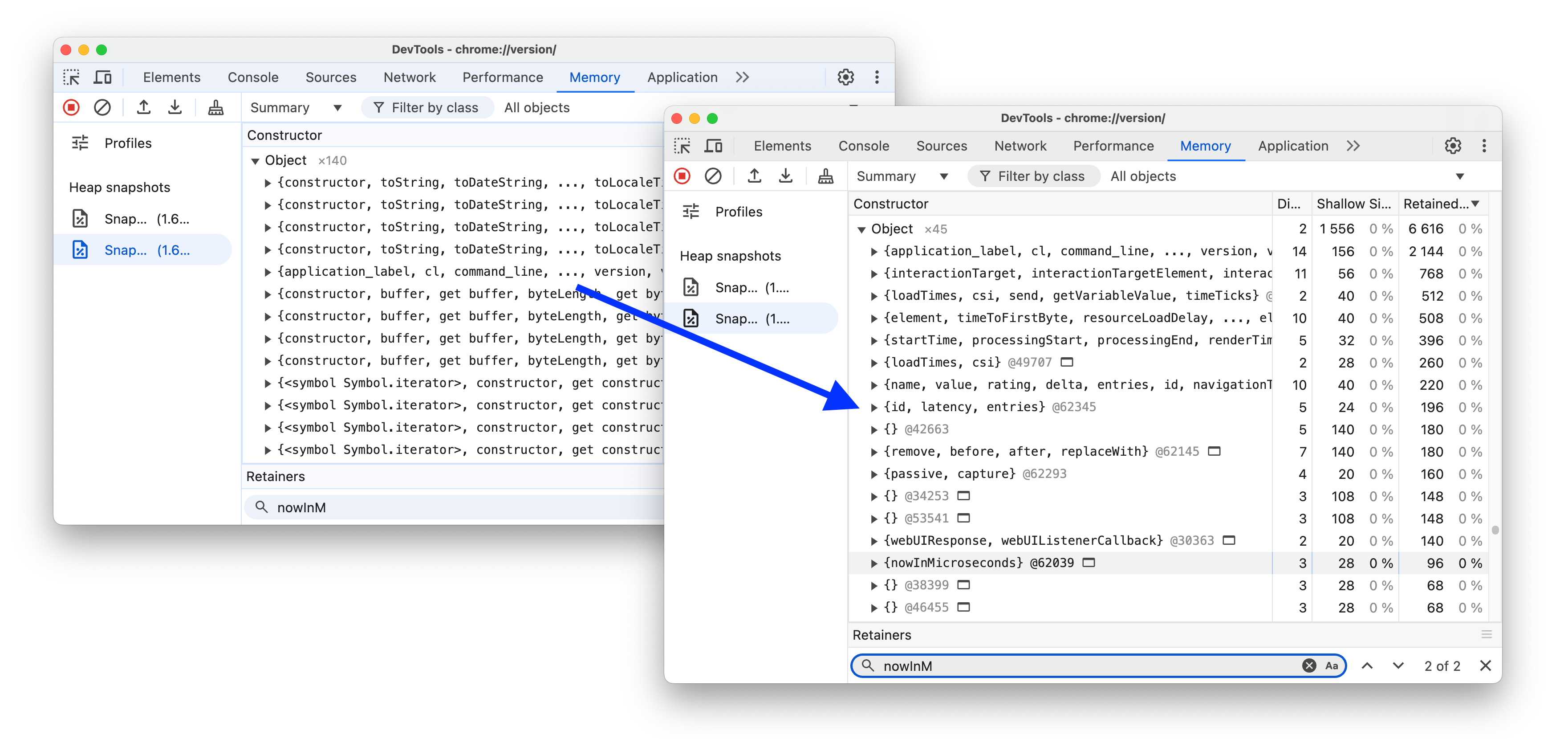The width and height of the screenshot is (1568, 739).
Task: Expand the Object x45 constructor tree
Action: coord(862,228)
